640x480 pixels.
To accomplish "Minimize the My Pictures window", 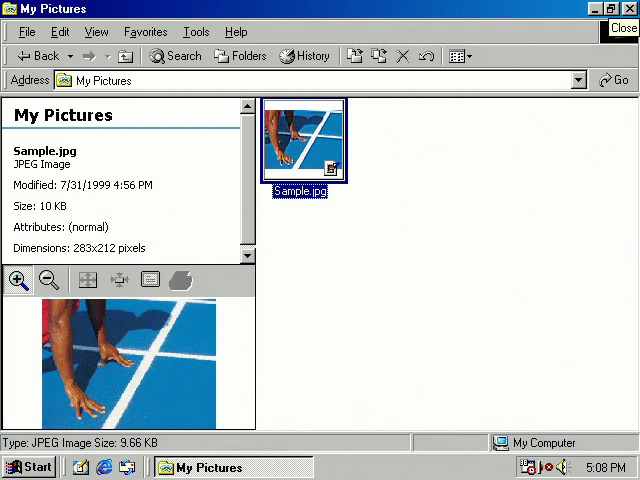I will pos(596,9).
